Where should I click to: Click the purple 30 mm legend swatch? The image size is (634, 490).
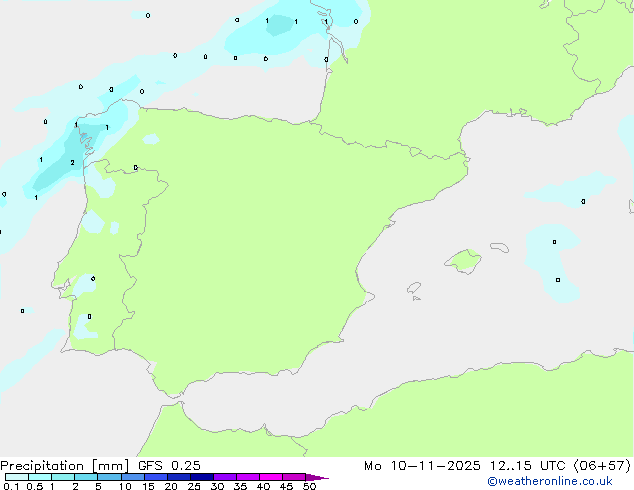coord(225,477)
